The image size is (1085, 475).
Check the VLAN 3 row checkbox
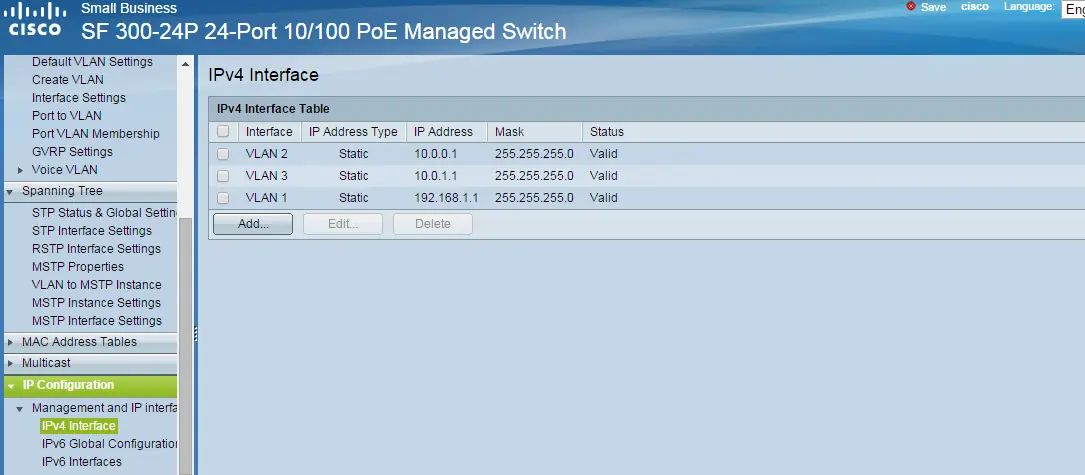[223, 176]
